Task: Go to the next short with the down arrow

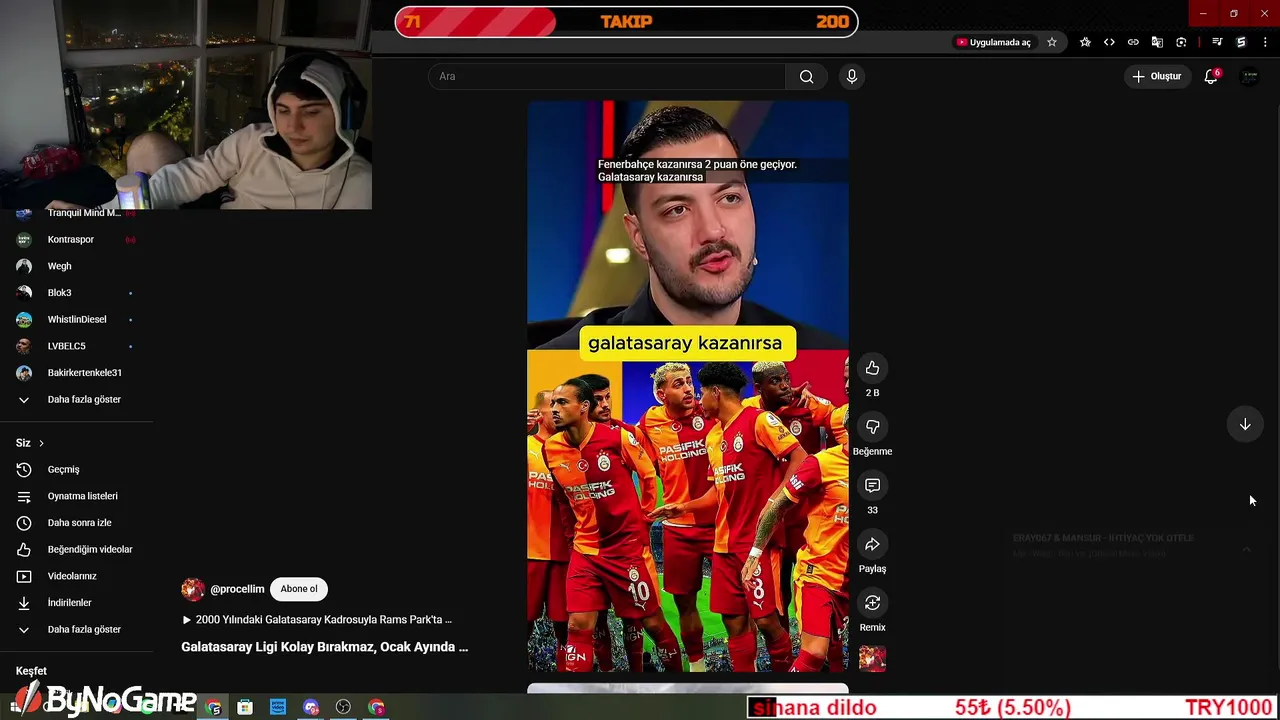Action: click(1245, 424)
